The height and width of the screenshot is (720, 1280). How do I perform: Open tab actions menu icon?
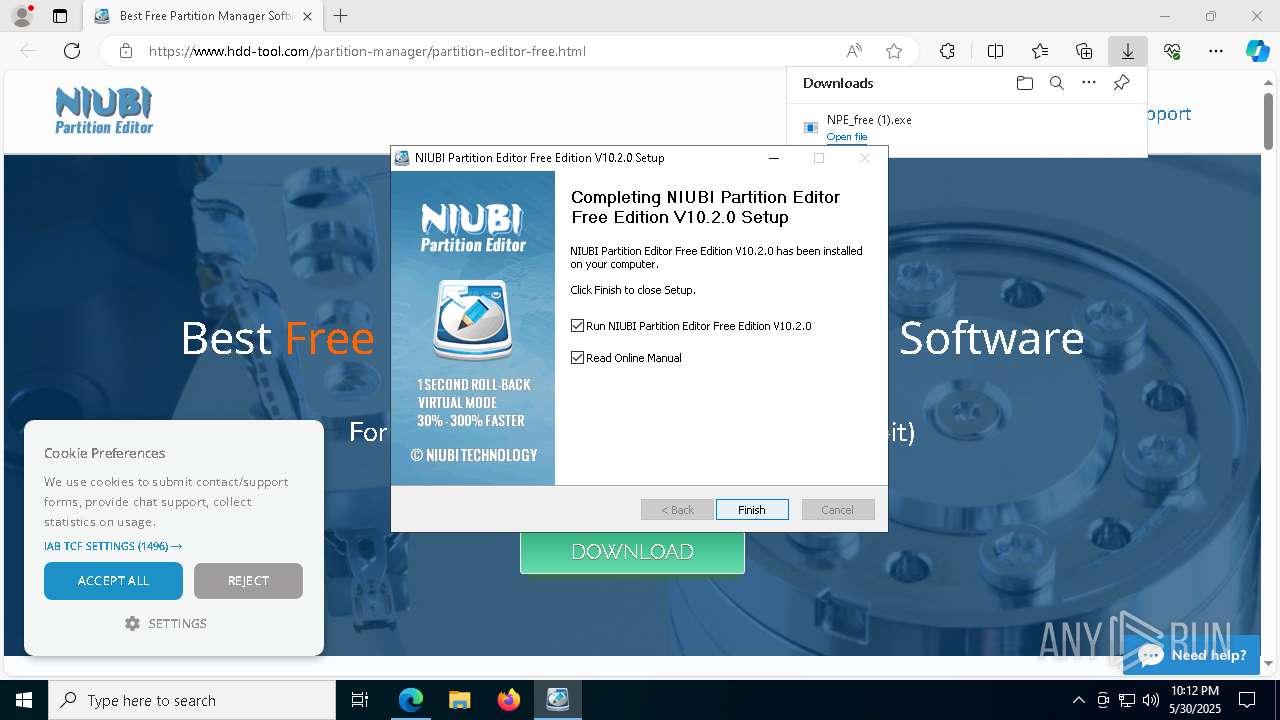coord(60,16)
